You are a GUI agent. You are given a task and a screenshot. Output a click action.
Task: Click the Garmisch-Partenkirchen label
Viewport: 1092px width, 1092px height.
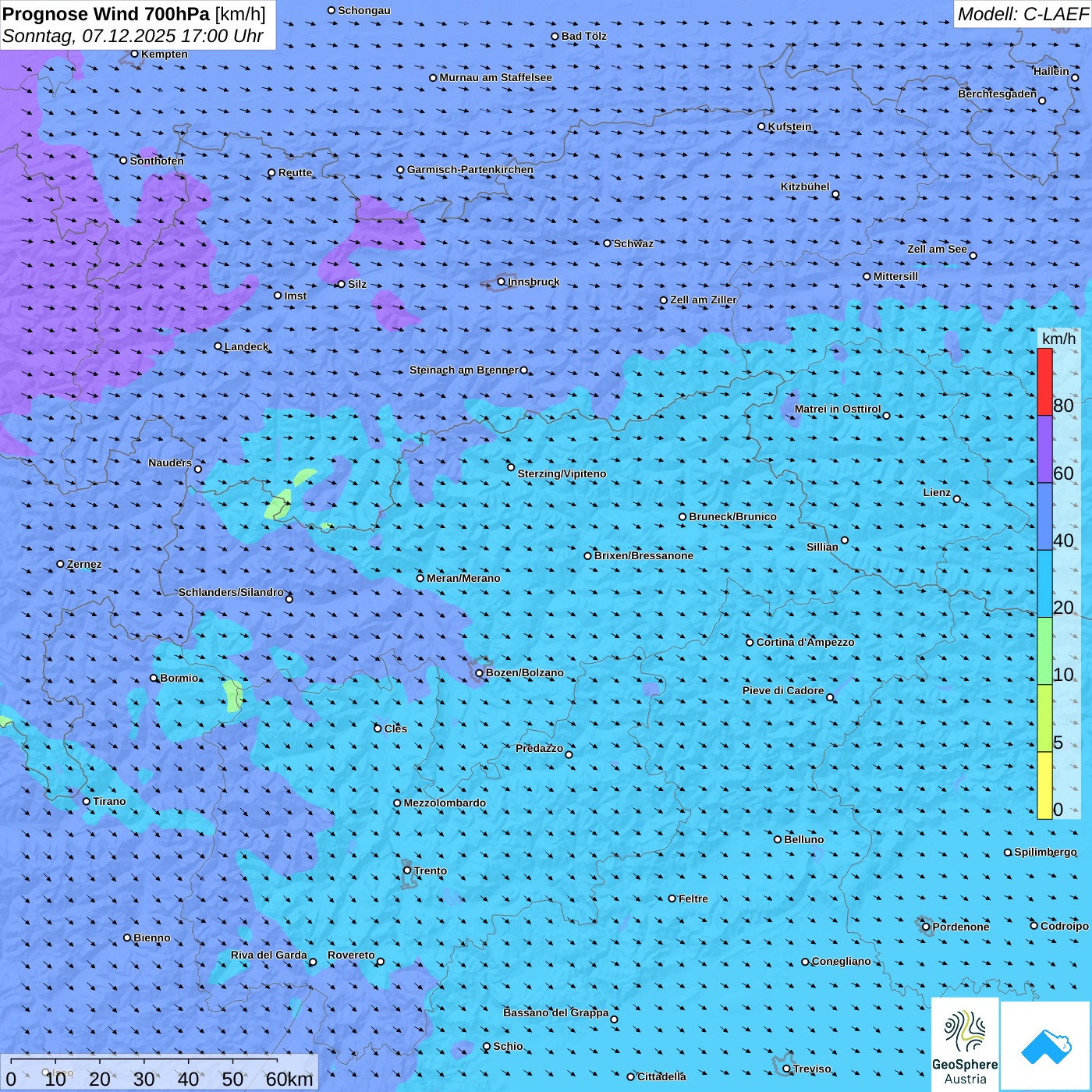[x=470, y=169]
